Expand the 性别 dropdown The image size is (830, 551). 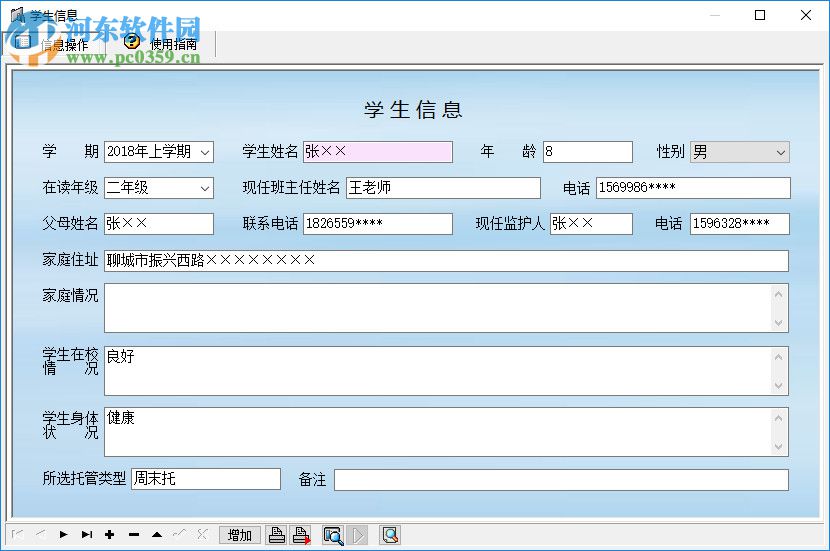tap(780, 152)
